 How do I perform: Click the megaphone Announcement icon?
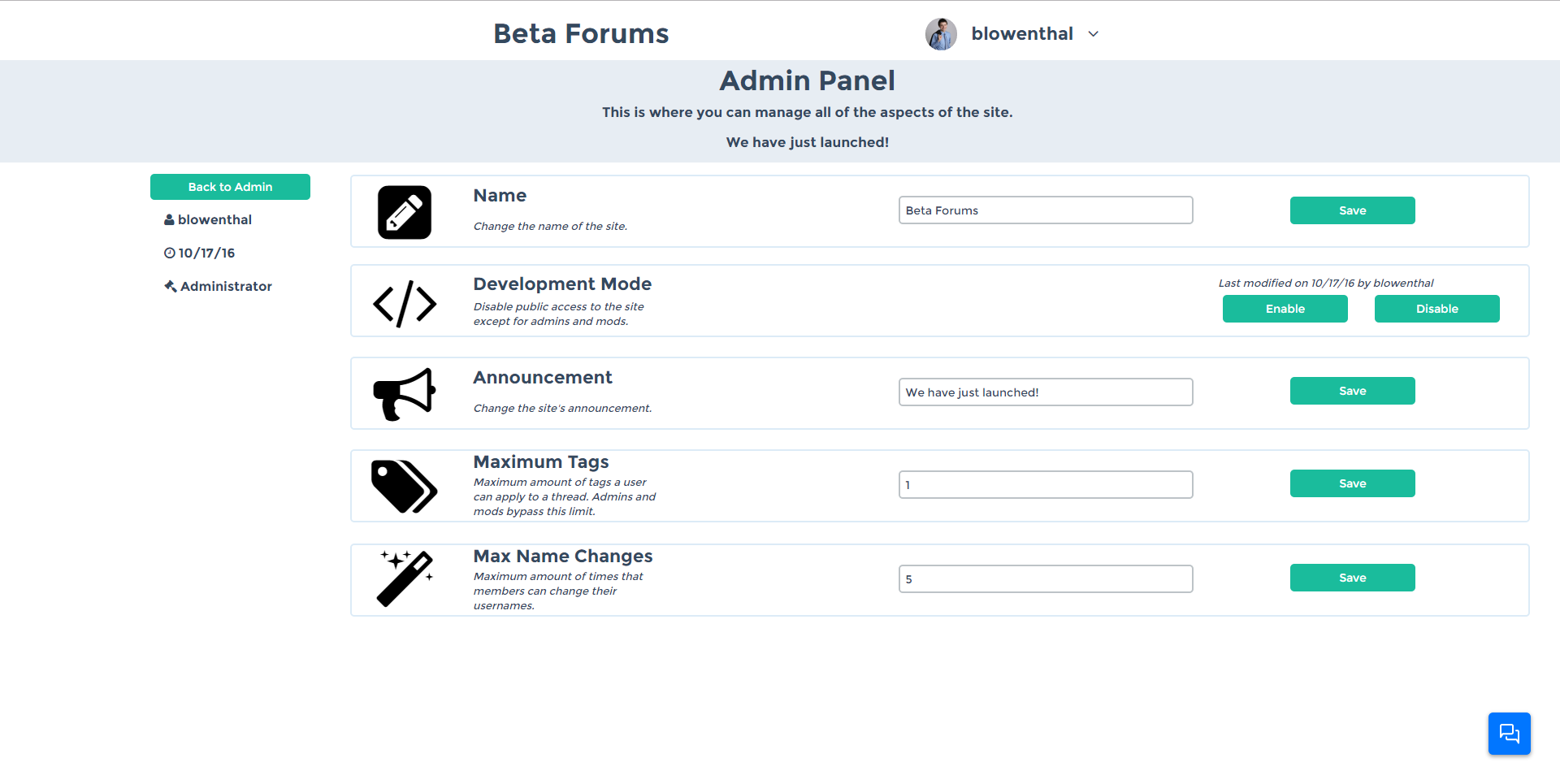tap(405, 395)
